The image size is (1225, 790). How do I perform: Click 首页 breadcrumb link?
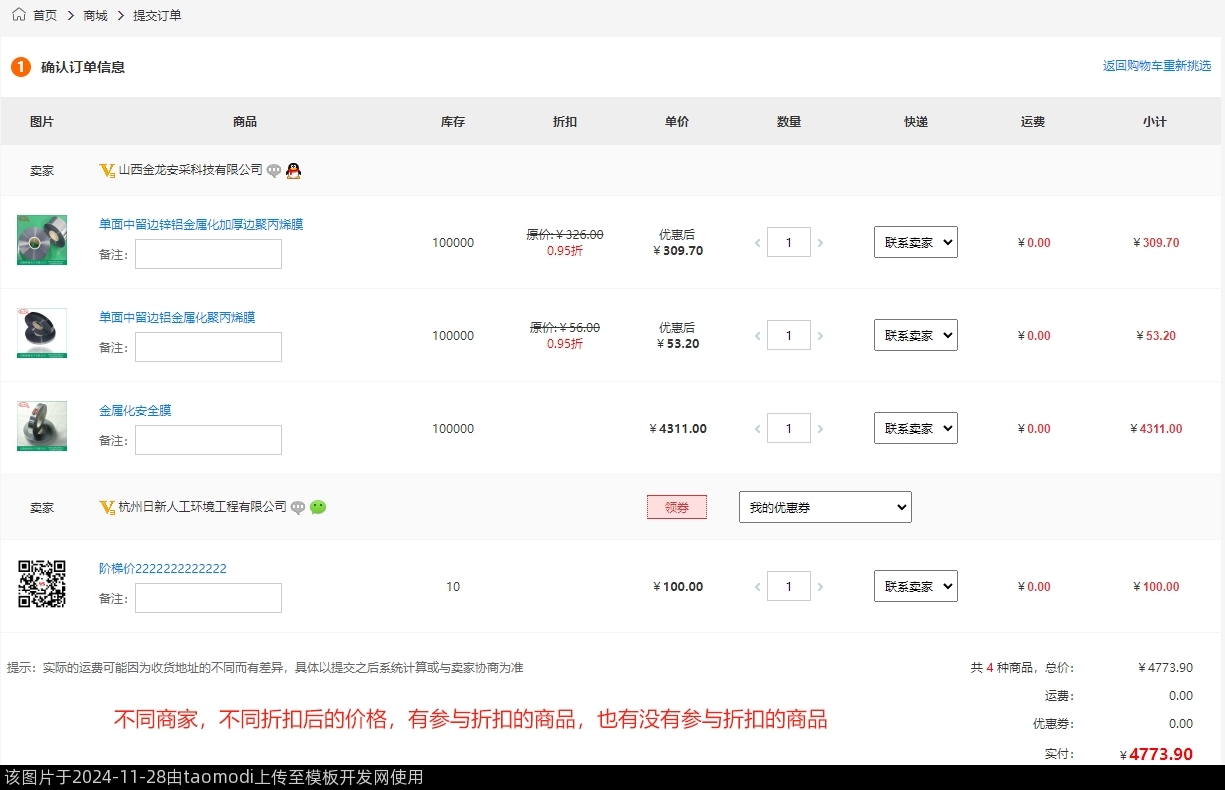[45, 16]
